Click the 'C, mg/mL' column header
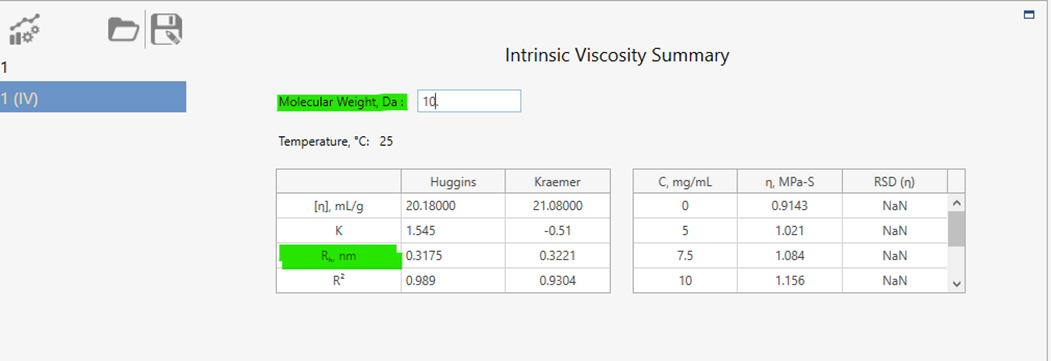Screen dimensions: 1051x361 click(x=685, y=182)
